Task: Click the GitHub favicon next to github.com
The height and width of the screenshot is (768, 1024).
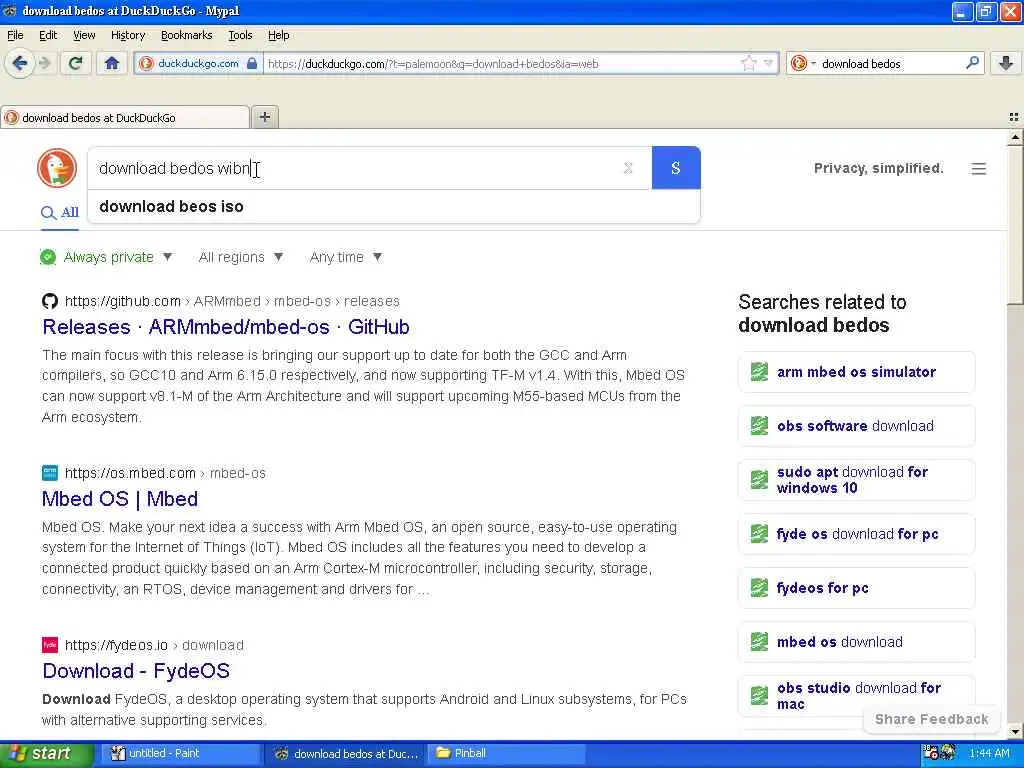Action: pyautogui.click(x=50, y=301)
